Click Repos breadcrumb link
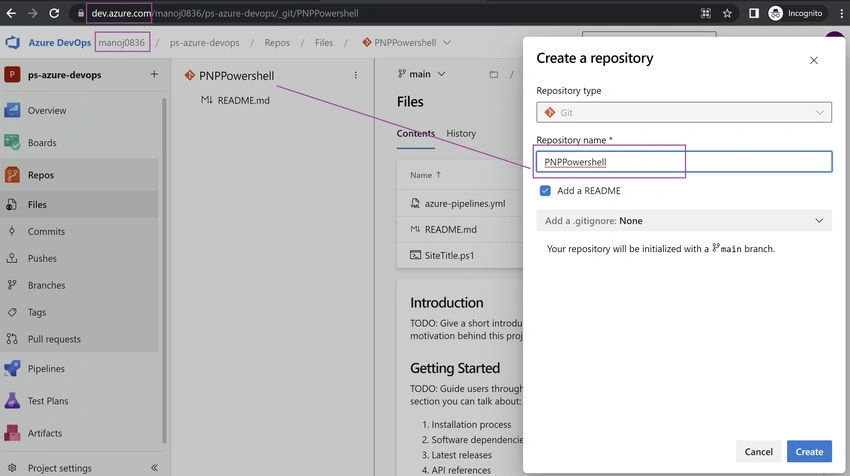The height and width of the screenshot is (476, 850). (x=277, y=42)
